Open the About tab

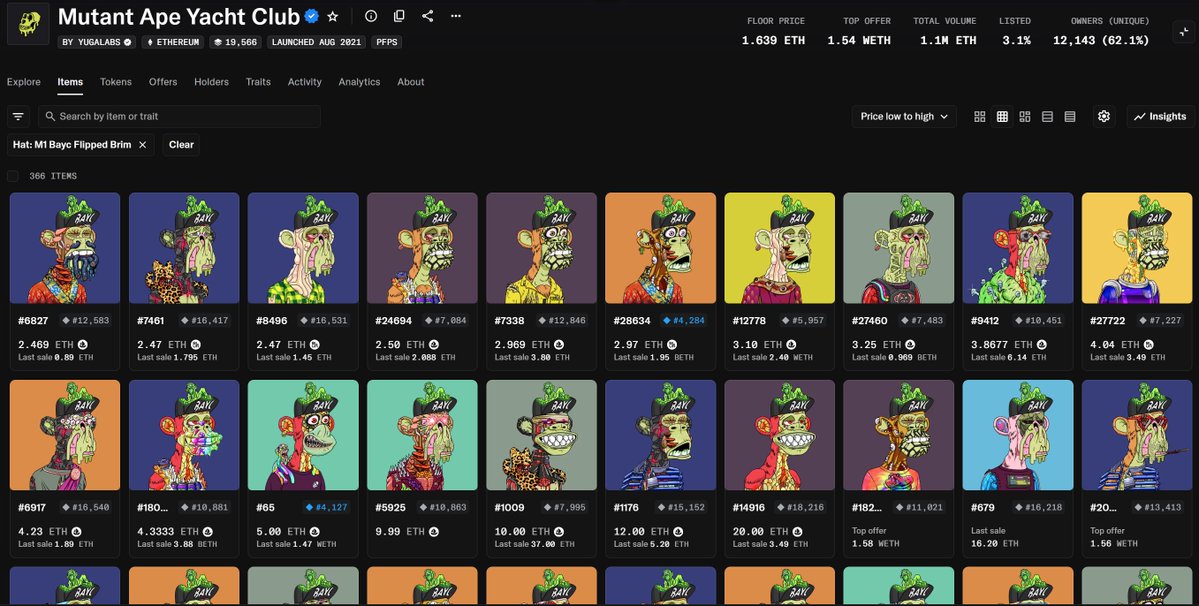tap(411, 82)
